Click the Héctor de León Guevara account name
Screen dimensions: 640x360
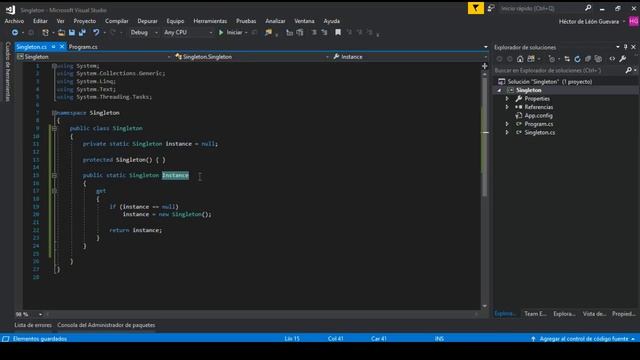(x=589, y=22)
